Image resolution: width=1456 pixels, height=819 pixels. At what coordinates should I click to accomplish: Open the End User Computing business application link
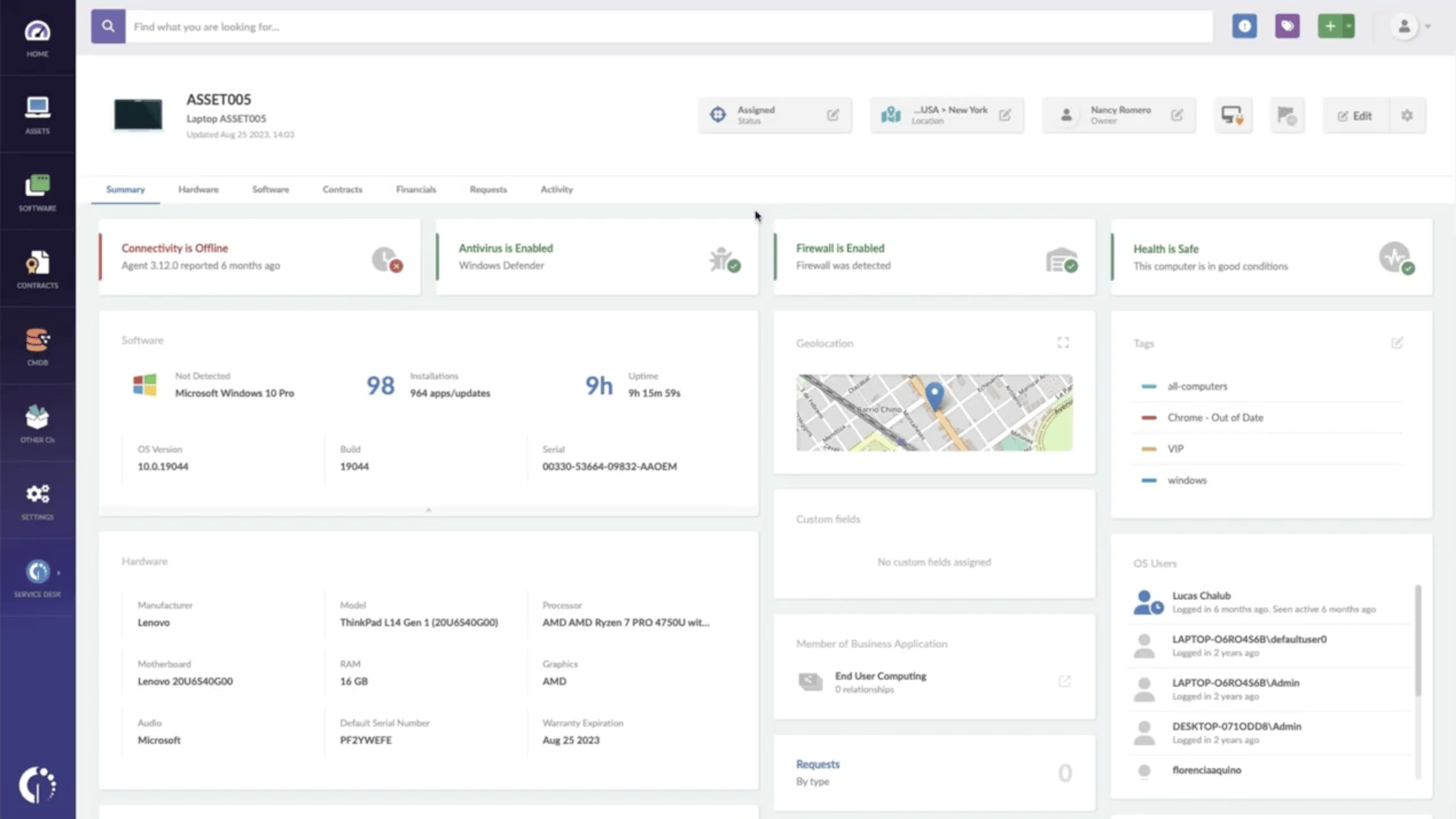(x=881, y=676)
